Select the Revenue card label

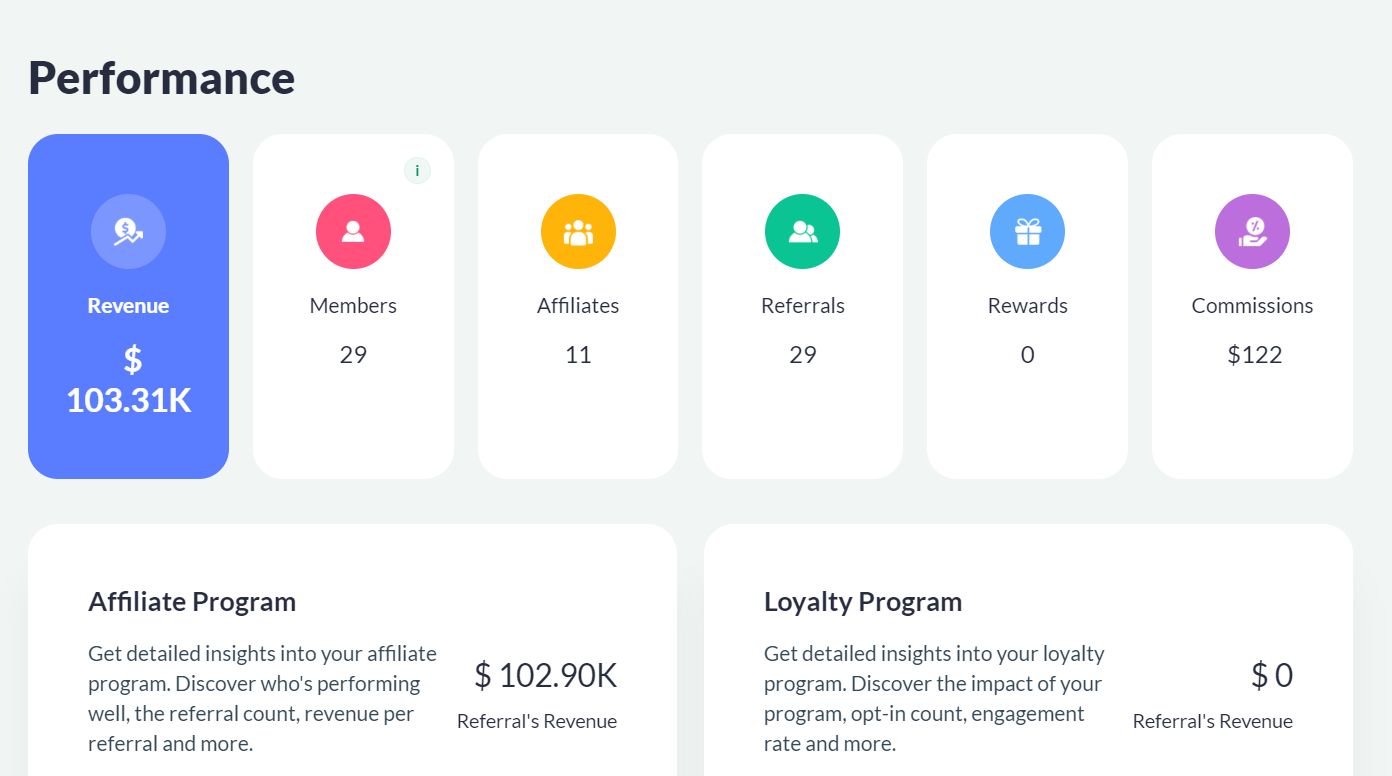tap(128, 306)
